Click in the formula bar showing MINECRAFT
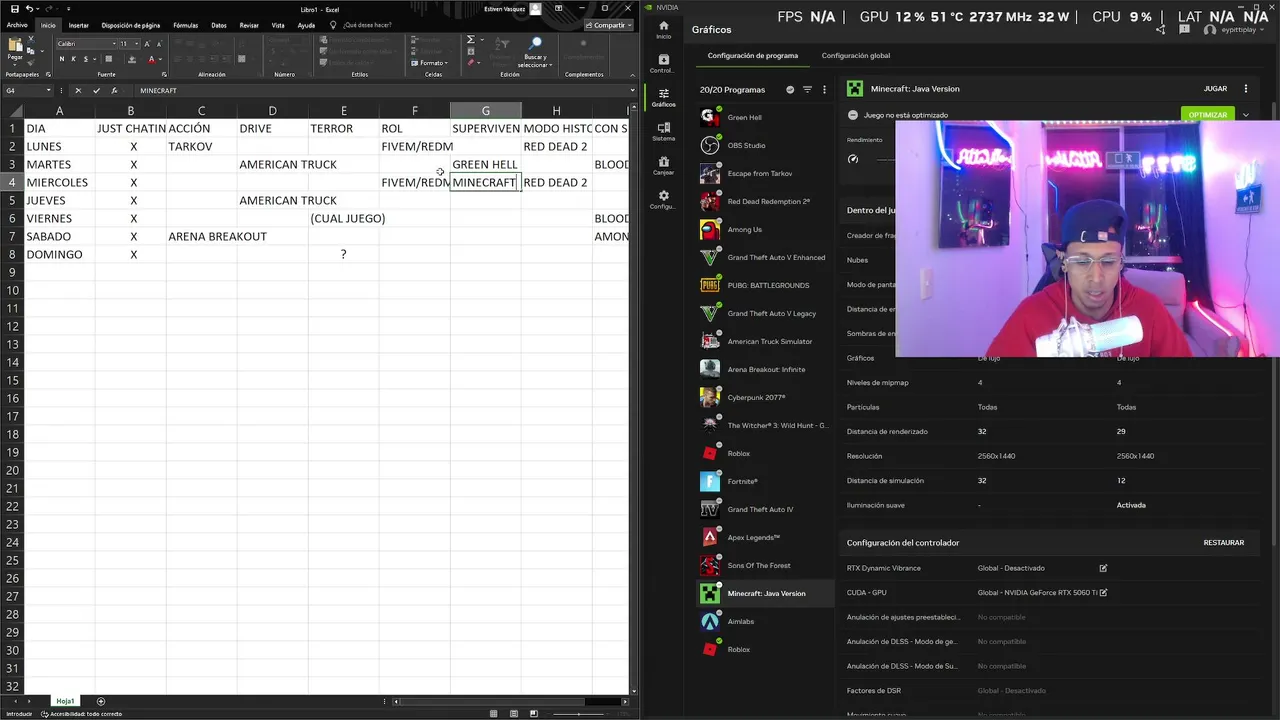The image size is (1280, 720). (380, 91)
